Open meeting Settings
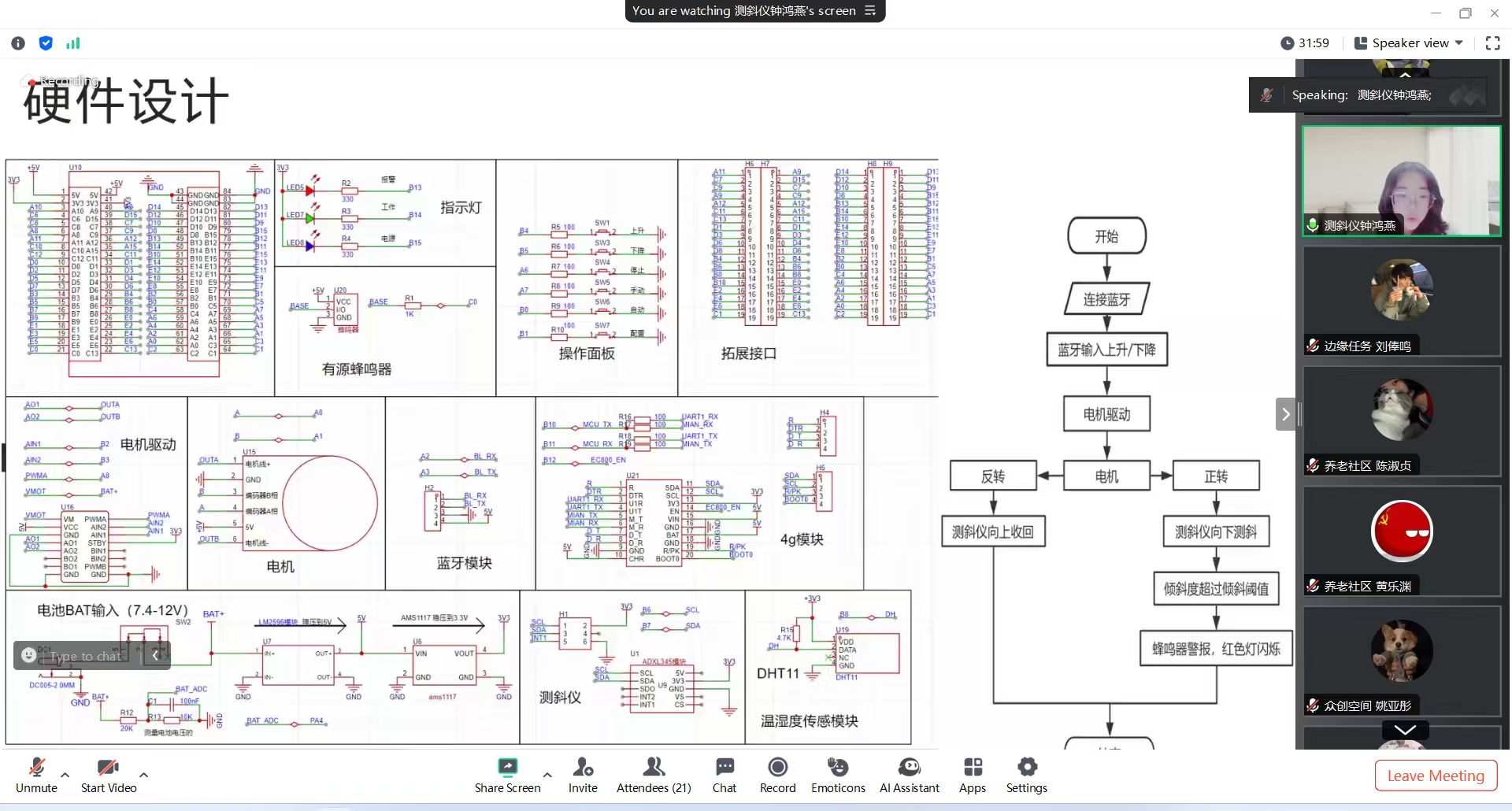 (1026, 775)
